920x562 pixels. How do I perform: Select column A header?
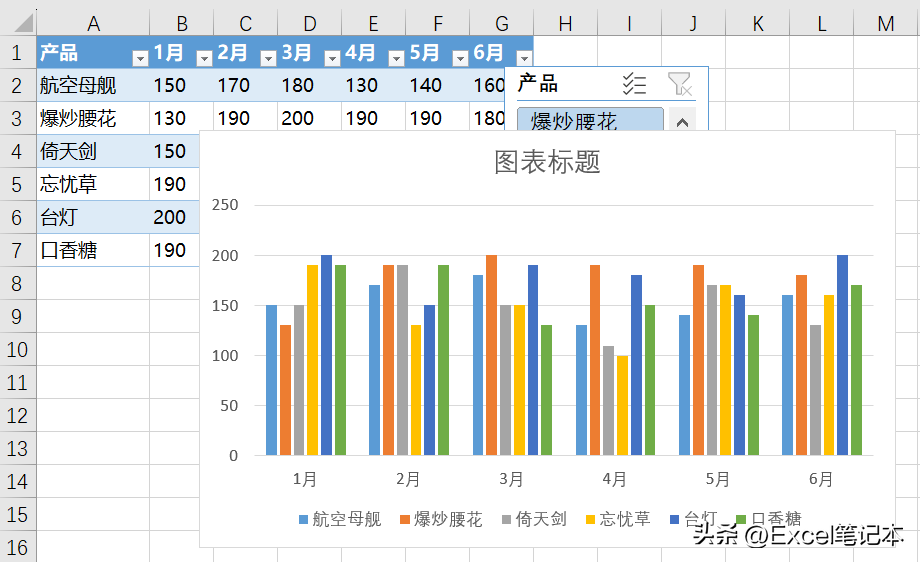click(93, 23)
